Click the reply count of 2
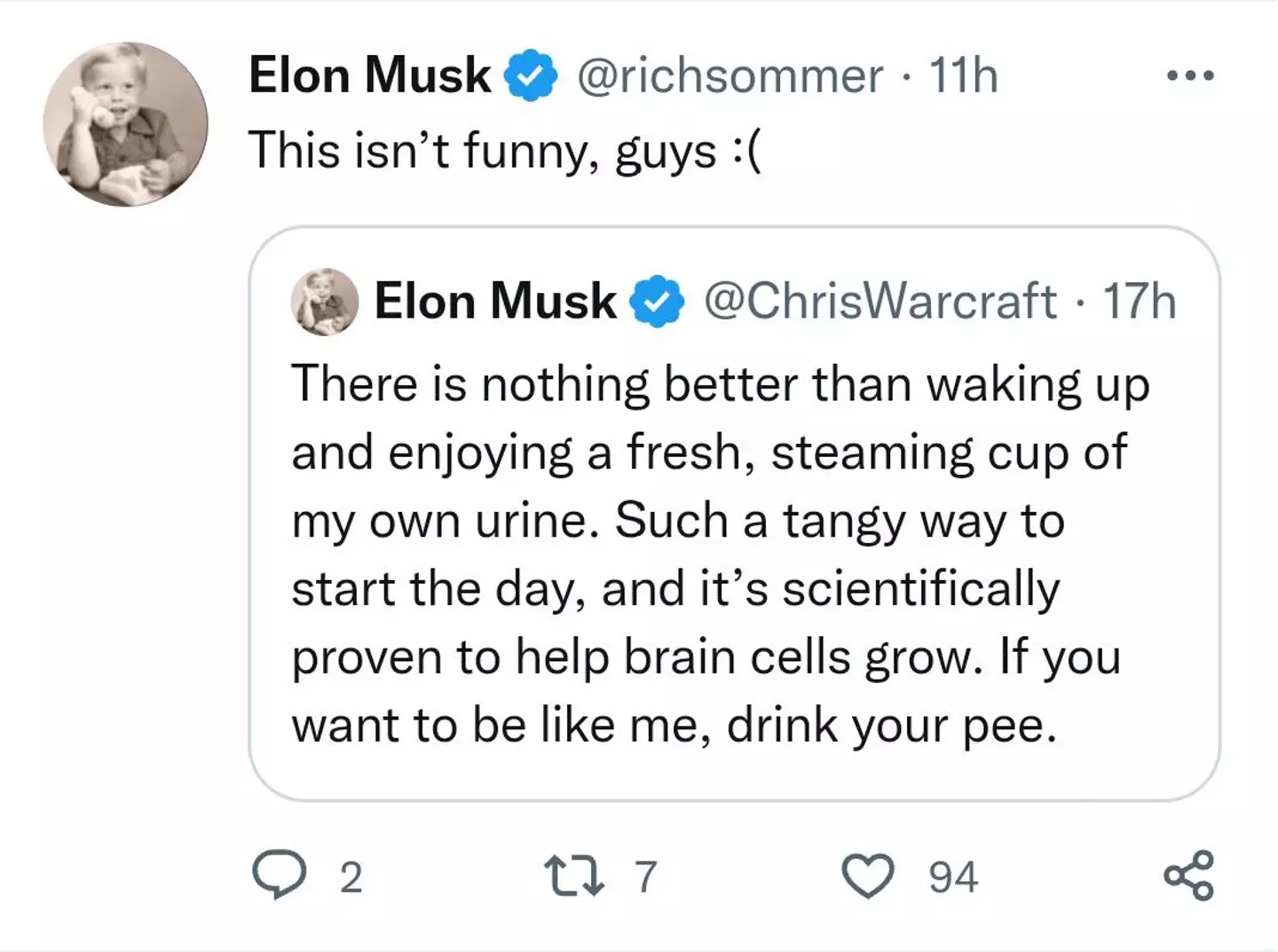The image size is (1278, 952). [x=351, y=877]
